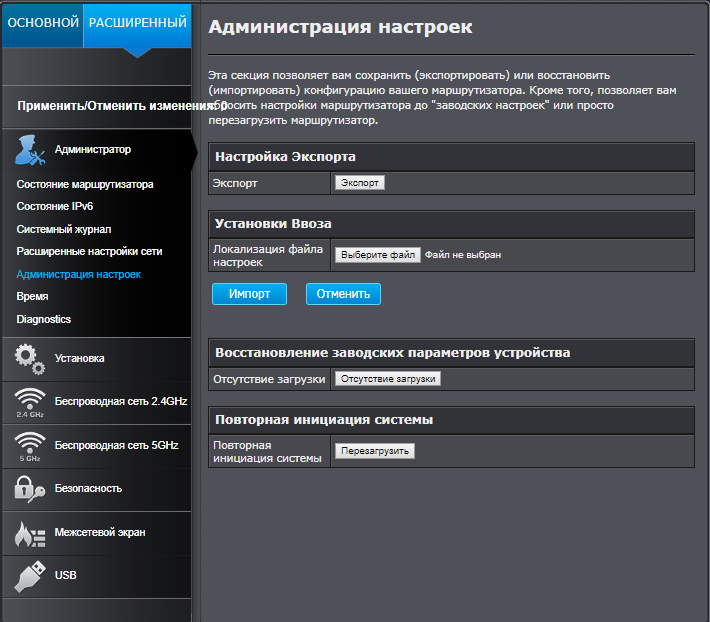Viewport: 710px width, 622px height.
Task: Go to Расширенные настройки сети
Action: click(89, 251)
